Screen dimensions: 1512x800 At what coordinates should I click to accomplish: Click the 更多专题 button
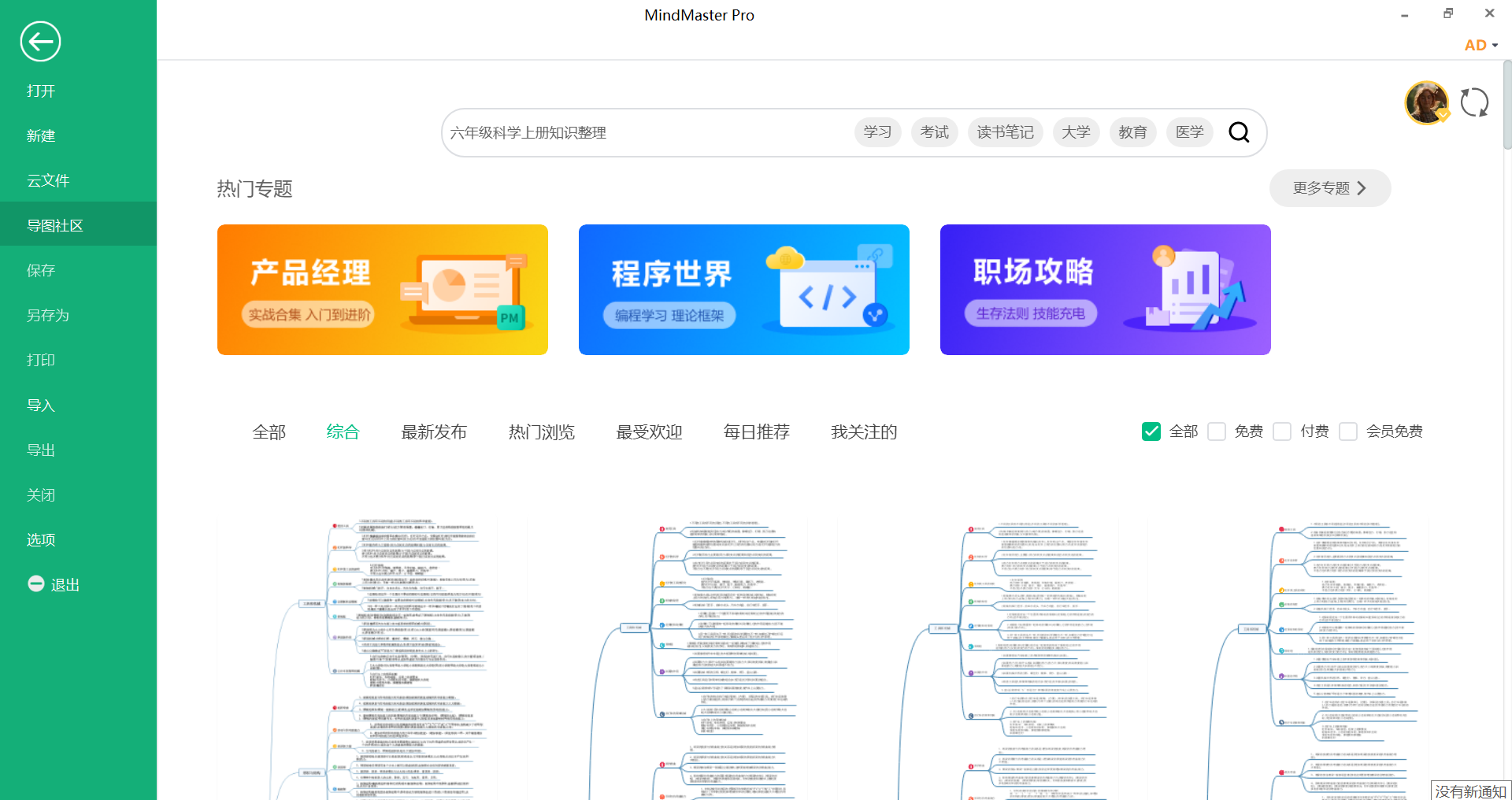point(1330,188)
